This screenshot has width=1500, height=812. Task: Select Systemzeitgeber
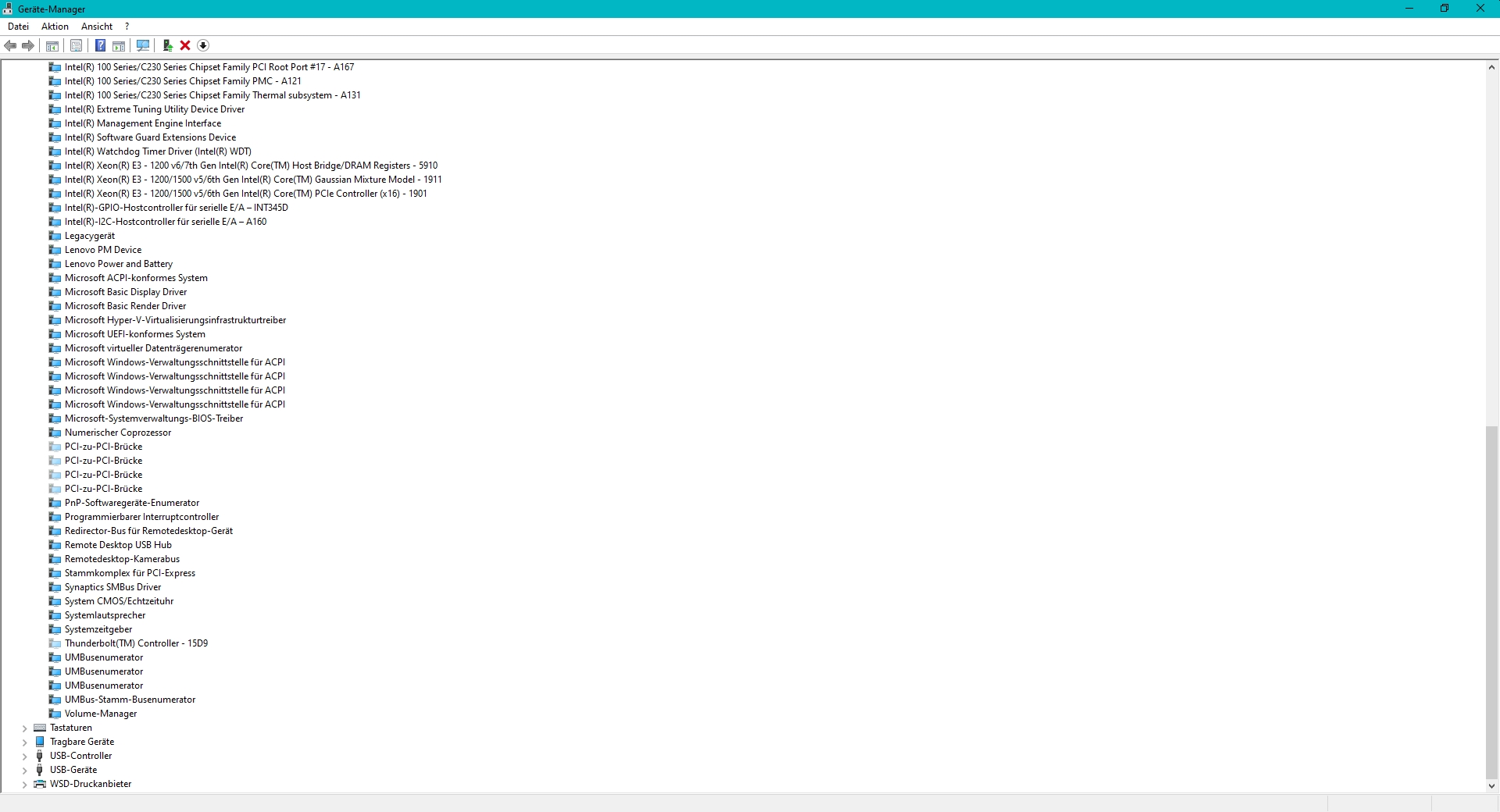[98, 629]
